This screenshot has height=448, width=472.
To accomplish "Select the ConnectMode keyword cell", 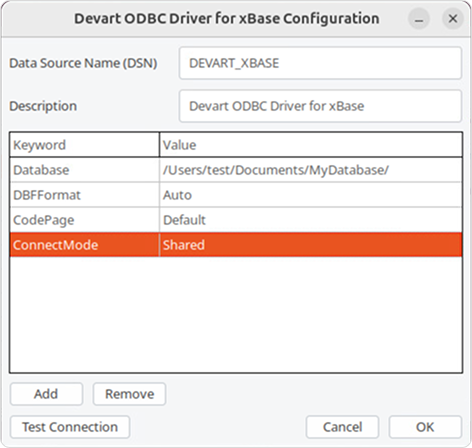I will [85, 245].
